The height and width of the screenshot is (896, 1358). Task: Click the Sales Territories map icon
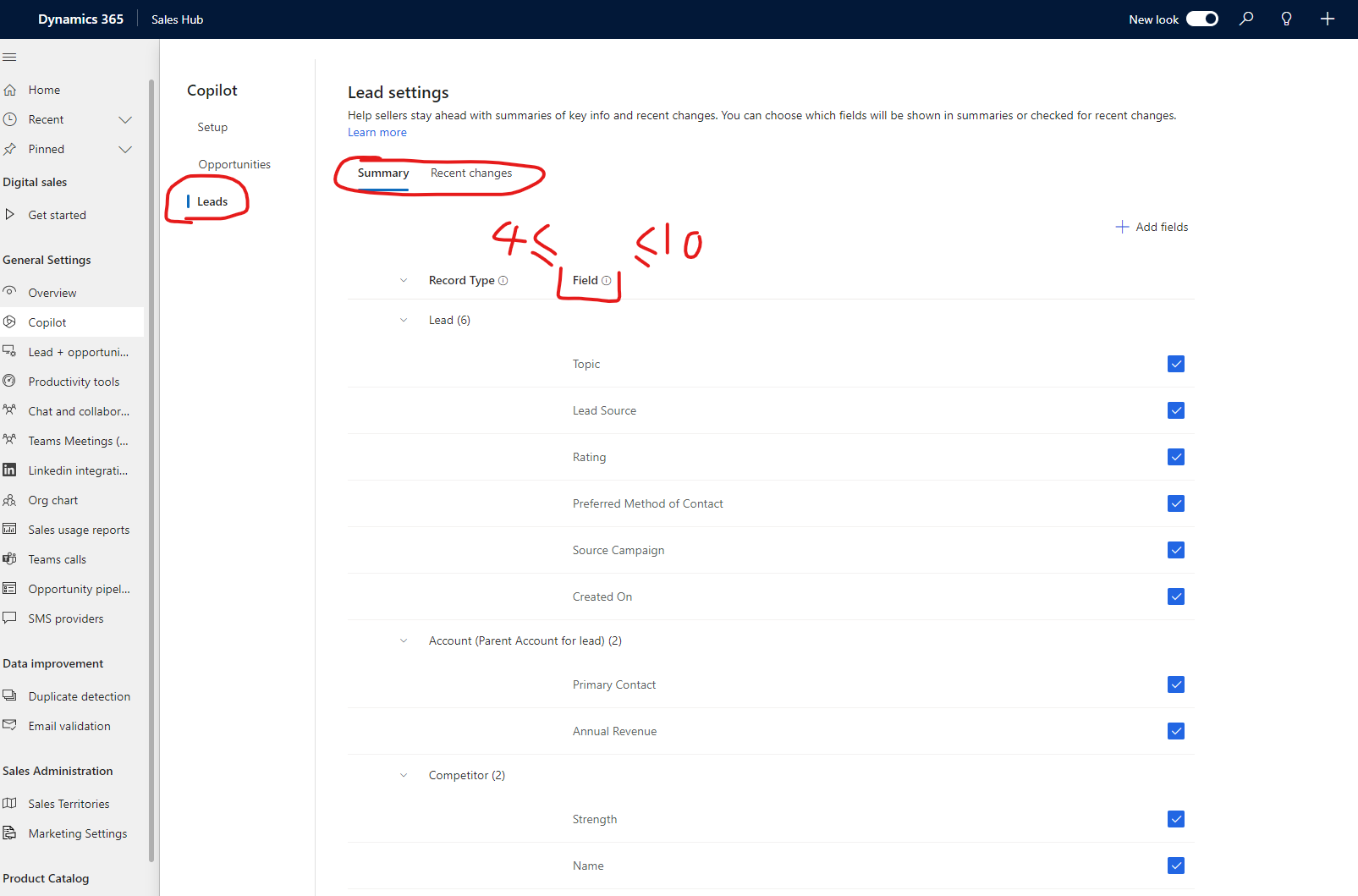tap(10, 804)
